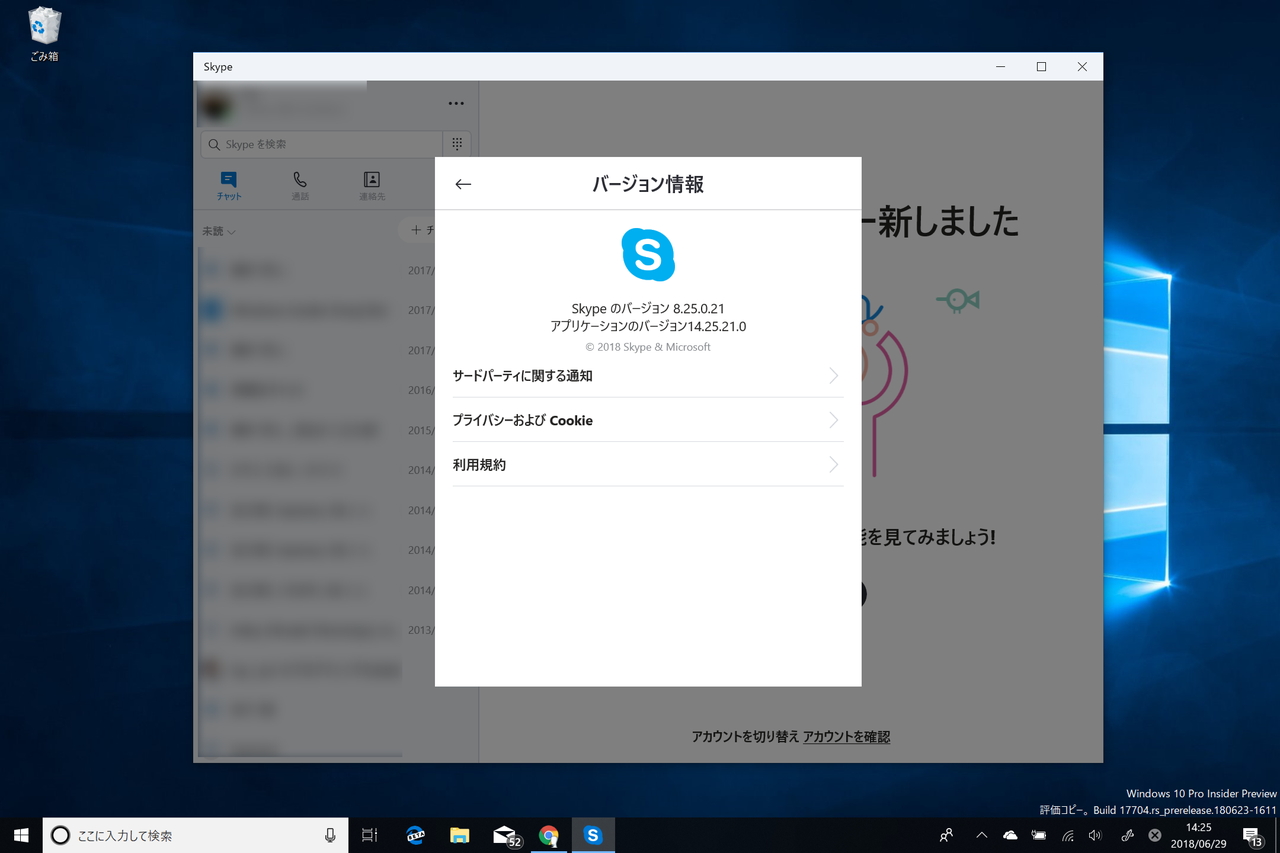Toggle the speaker volume tray icon
This screenshot has height=853, width=1280.
tap(1094, 835)
